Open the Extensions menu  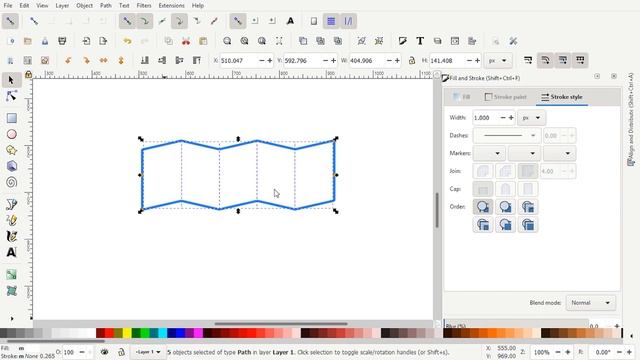click(x=171, y=6)
